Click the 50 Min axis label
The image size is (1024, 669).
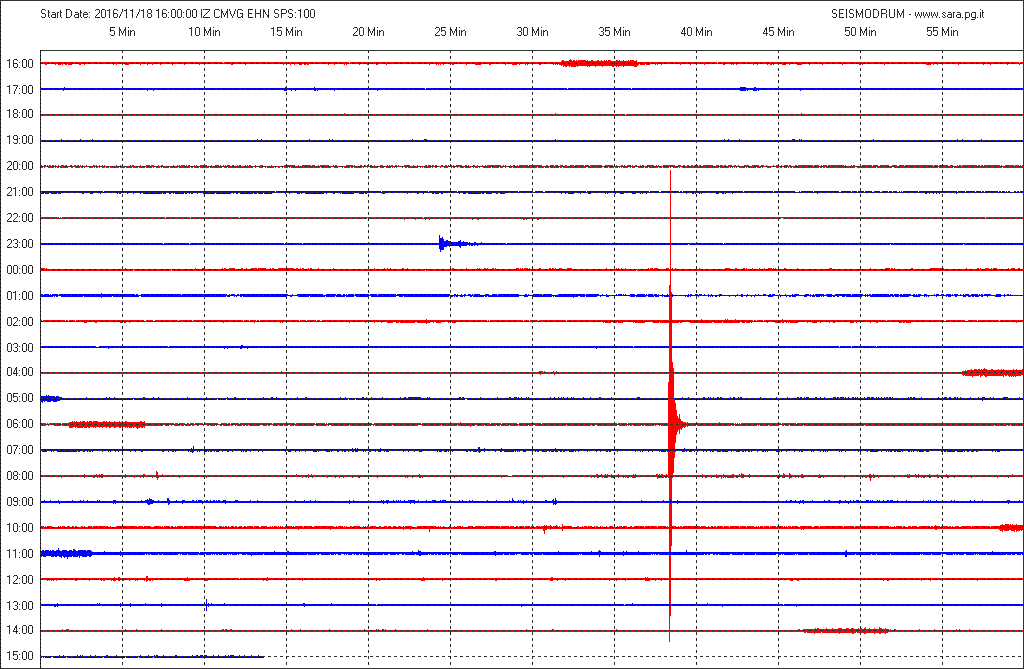tap(860, 32)
